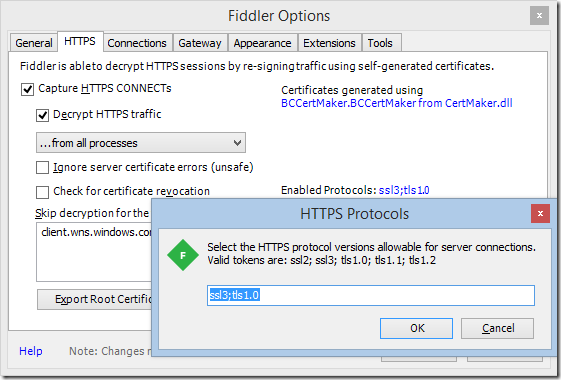
Task: Click 'Skip decryption for the' label
Action: [92, 213]
